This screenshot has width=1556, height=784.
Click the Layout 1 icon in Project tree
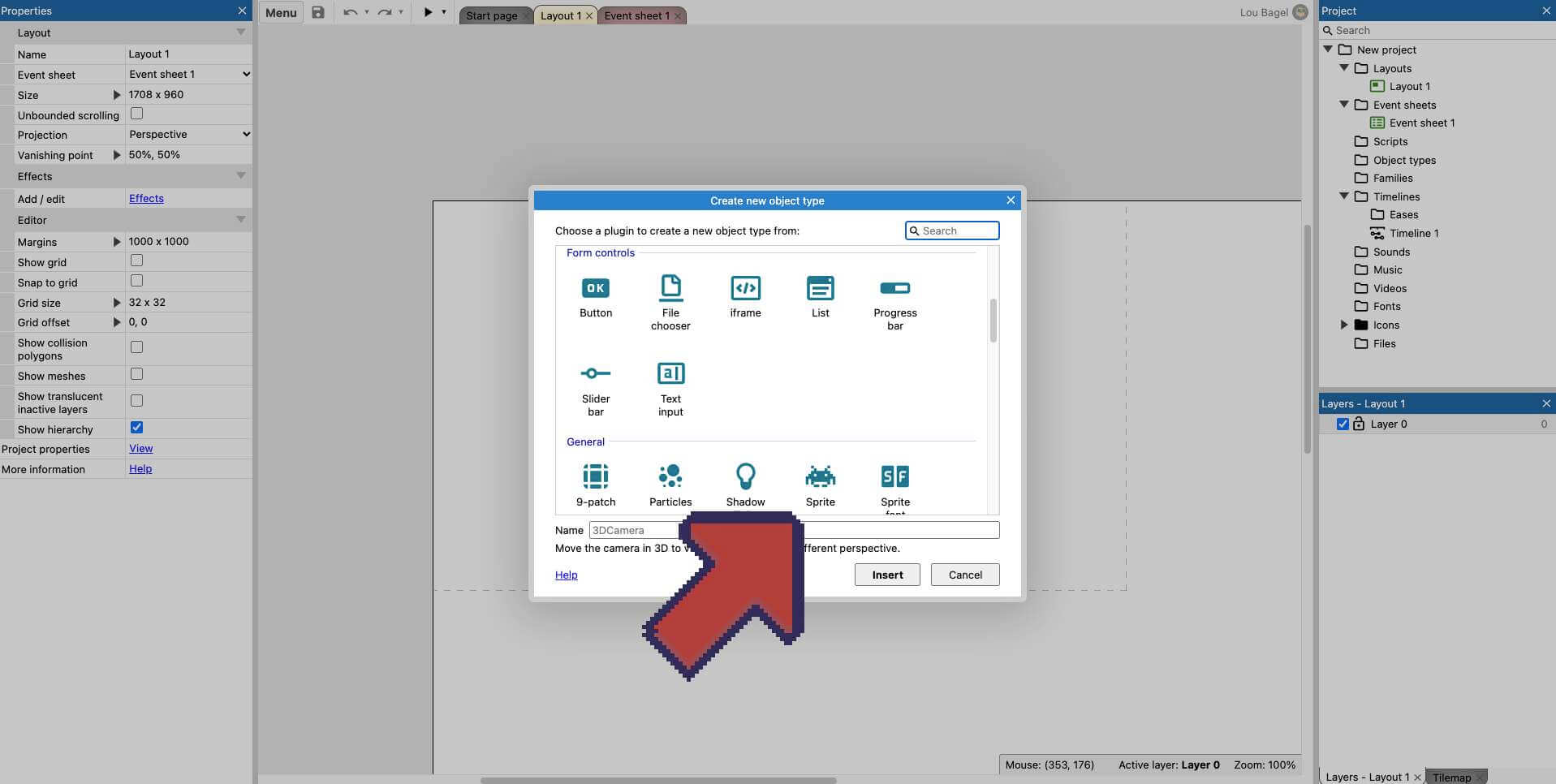1377,86
